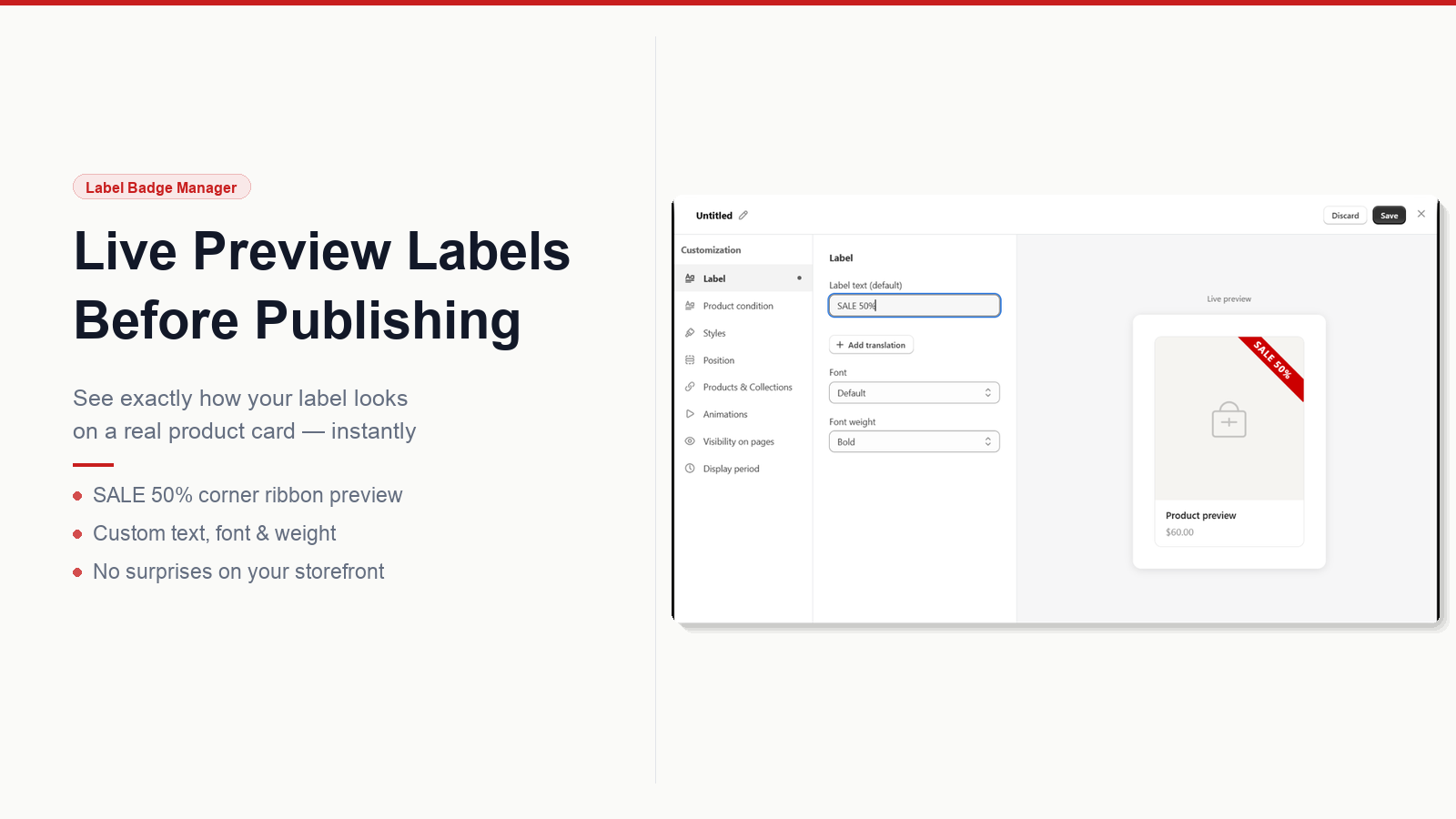Screen dimensions: 1456x819
Task: Open the Animations section
Action: (x=744, y=414)
